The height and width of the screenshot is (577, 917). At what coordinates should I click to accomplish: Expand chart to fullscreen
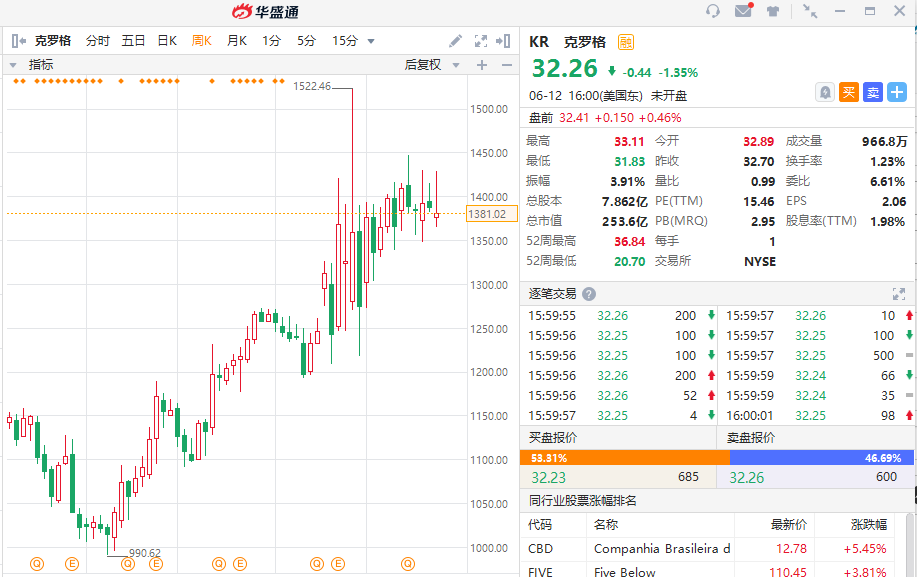tap(481, 41)
